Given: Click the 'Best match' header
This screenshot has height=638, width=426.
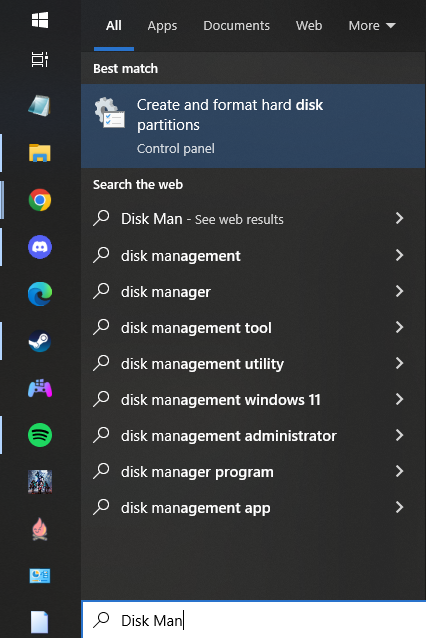Looking at the screenshot, I should click(125, 68).
